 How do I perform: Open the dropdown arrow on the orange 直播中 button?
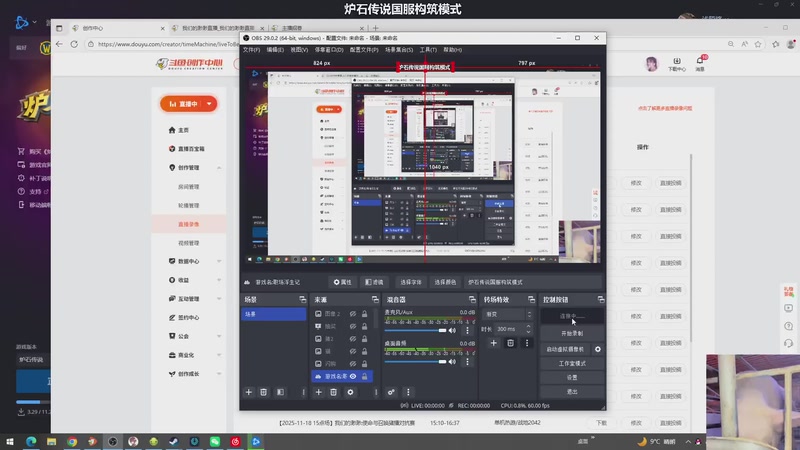pyautogui.click(x=209, y=104)
